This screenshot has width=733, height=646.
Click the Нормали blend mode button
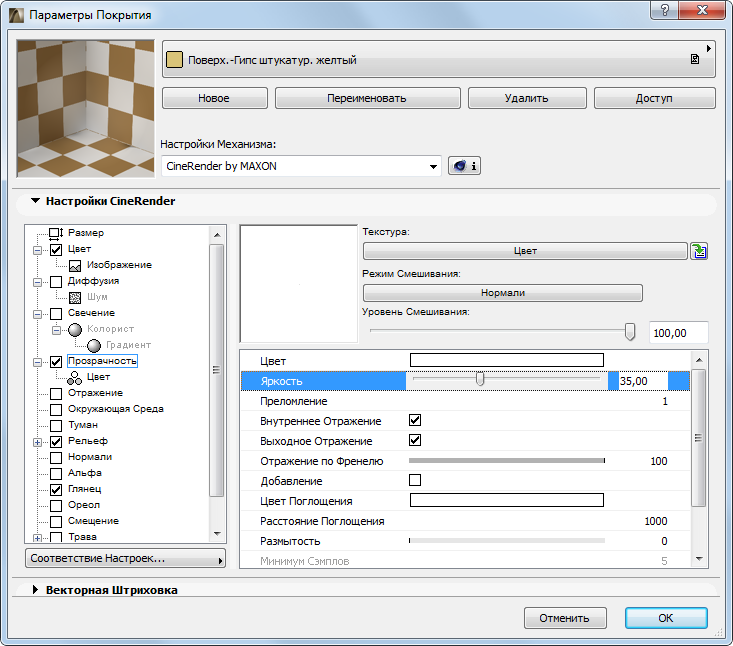tap(503, 293)
